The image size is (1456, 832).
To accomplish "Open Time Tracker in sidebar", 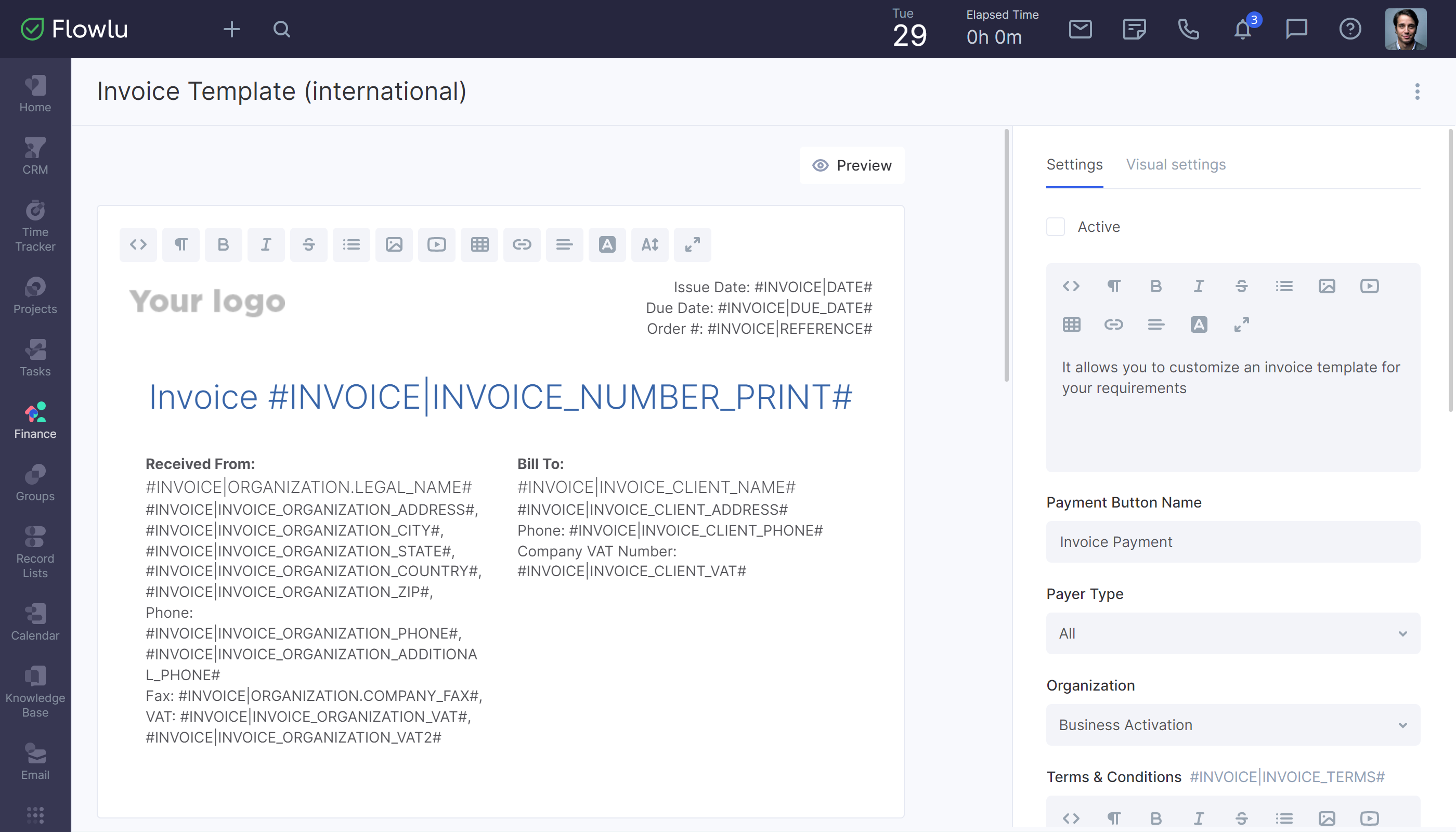I will coord(35,226).
